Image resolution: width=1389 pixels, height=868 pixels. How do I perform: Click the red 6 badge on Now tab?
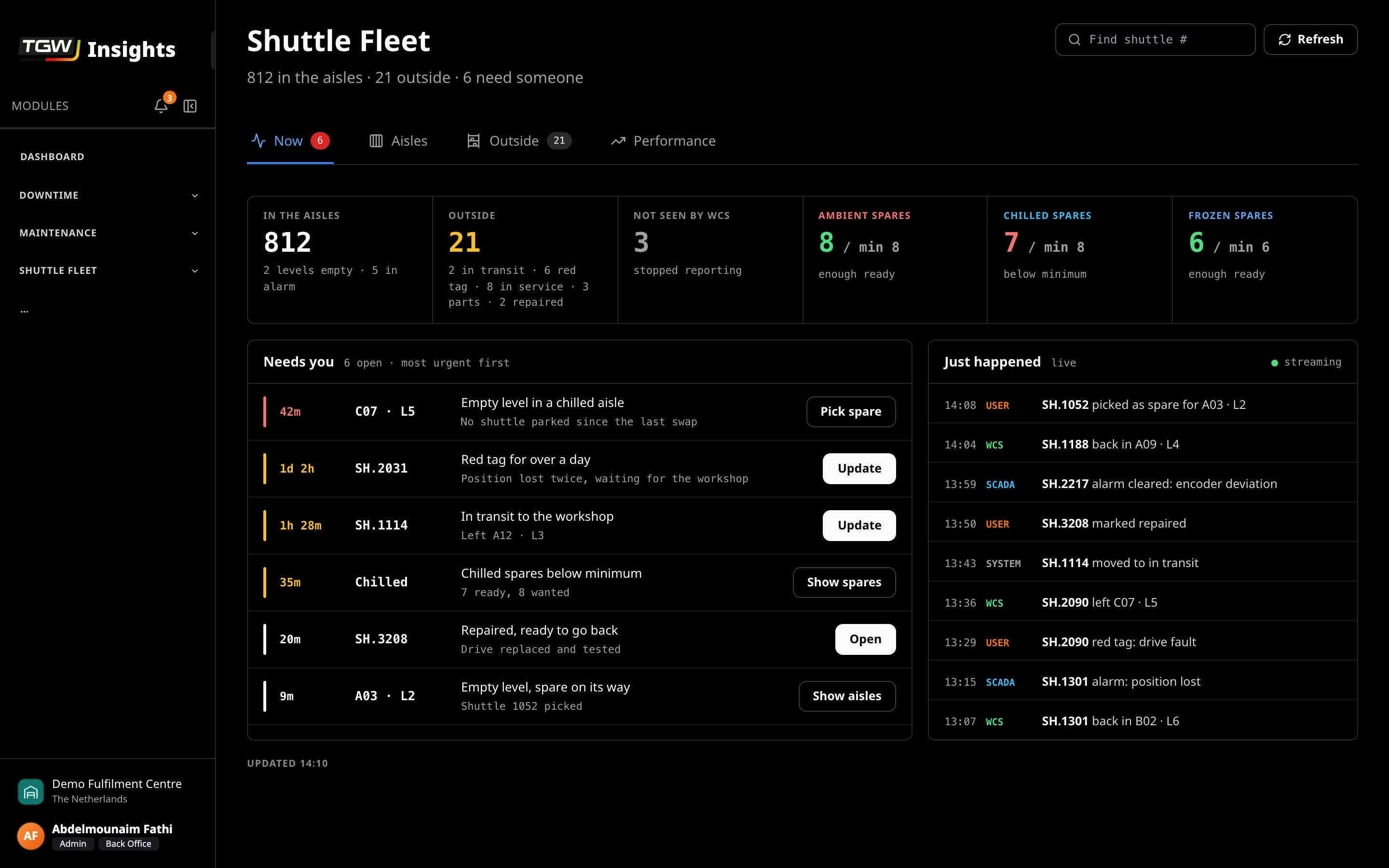[320, 141]
